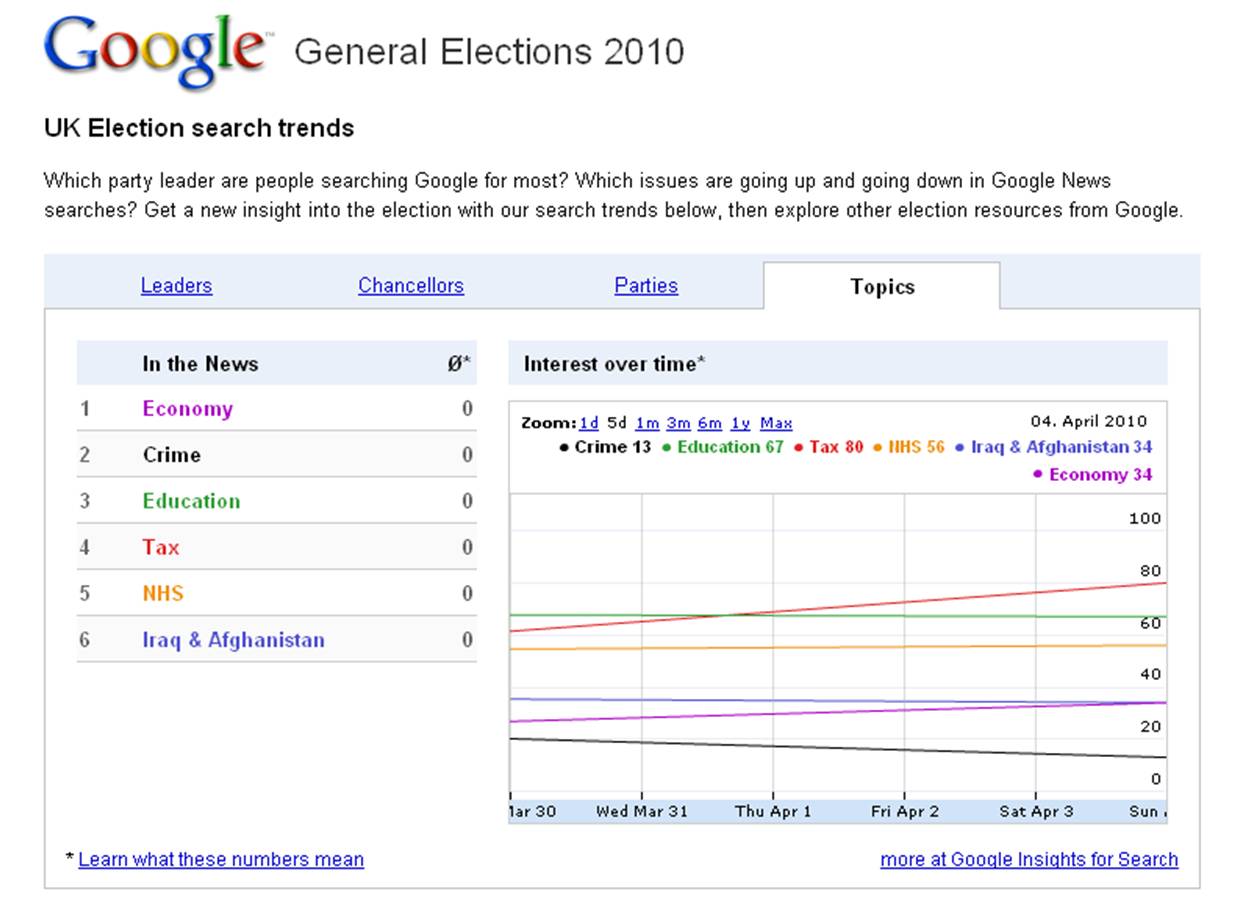Select Tax topic in the list
The height and width of the screenshot is (904, 1233).
[x=161, y=547]
